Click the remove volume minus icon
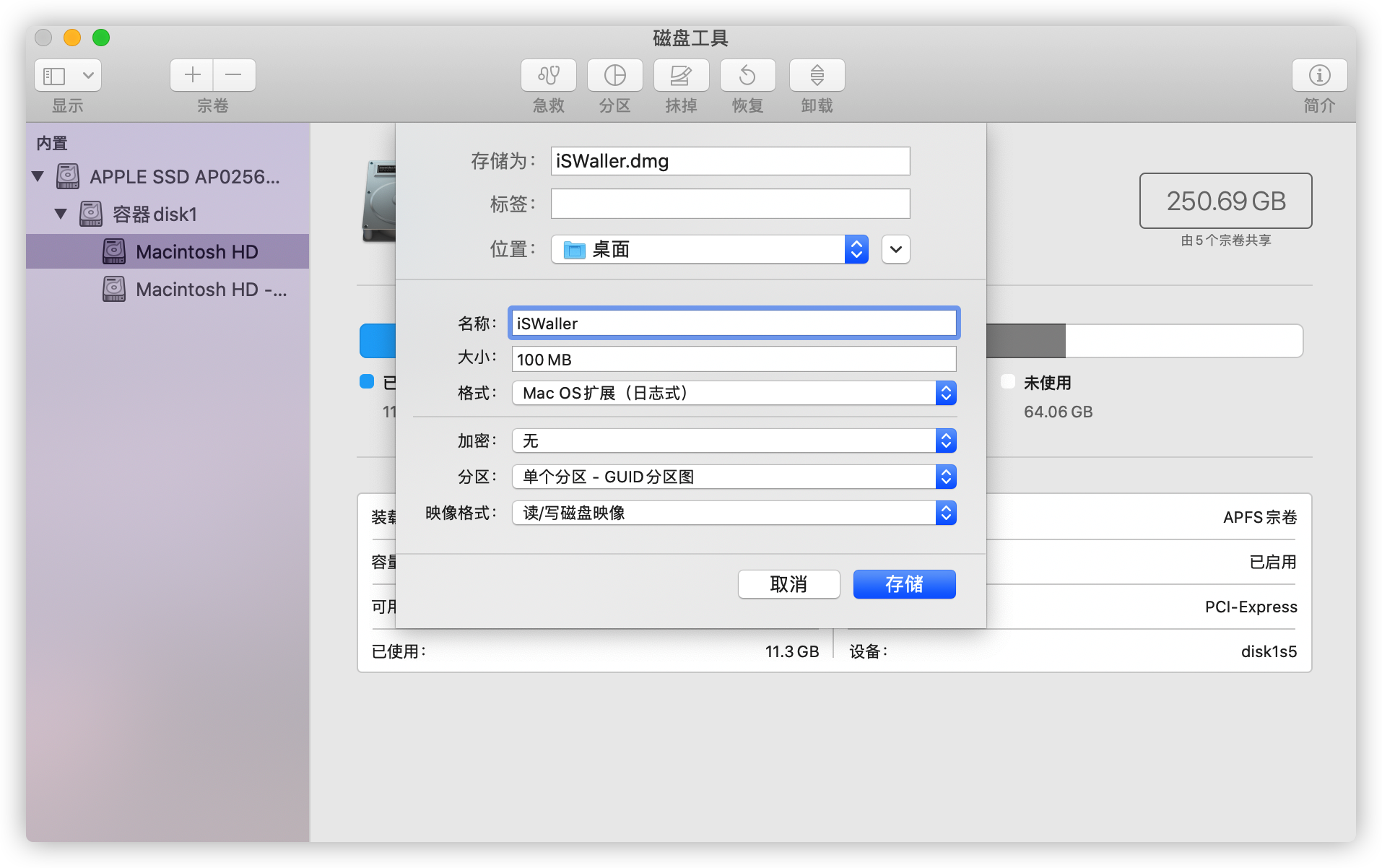Image resolution: width=1382 pixels, height=868 pixels. pyautogui.click(x=233, y=75)
